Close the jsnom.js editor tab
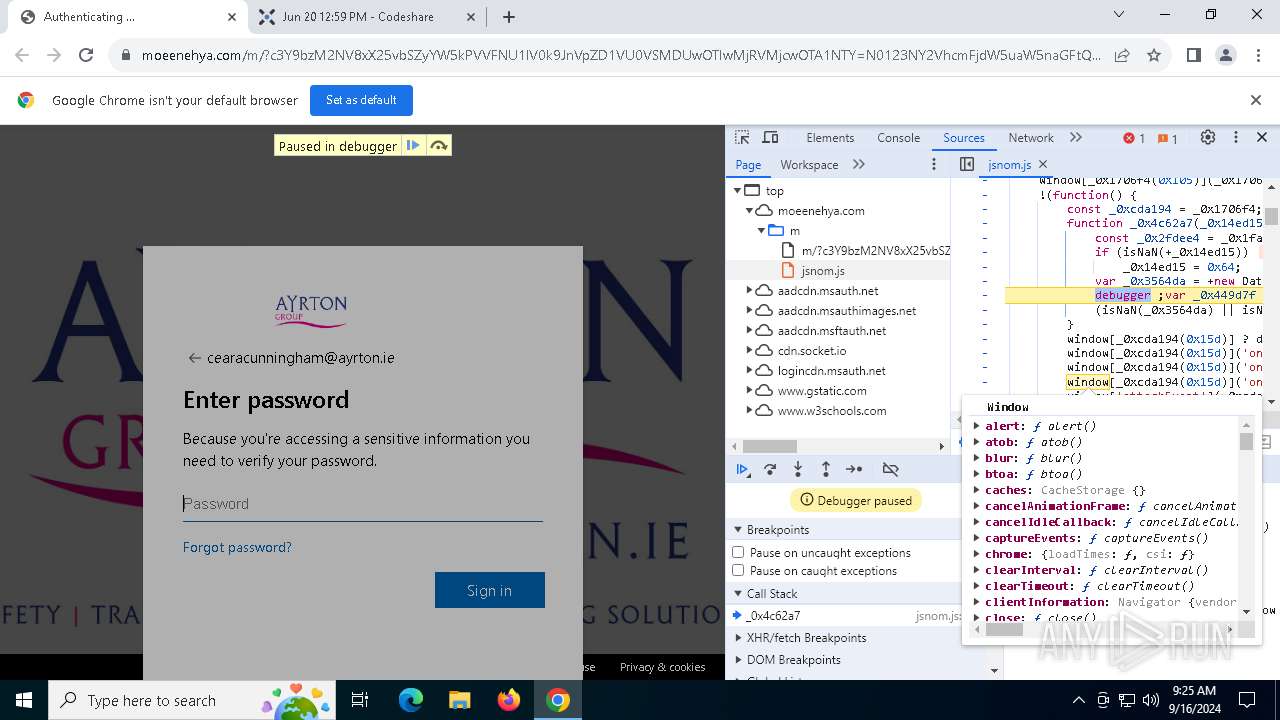 tap(1043, 164)
